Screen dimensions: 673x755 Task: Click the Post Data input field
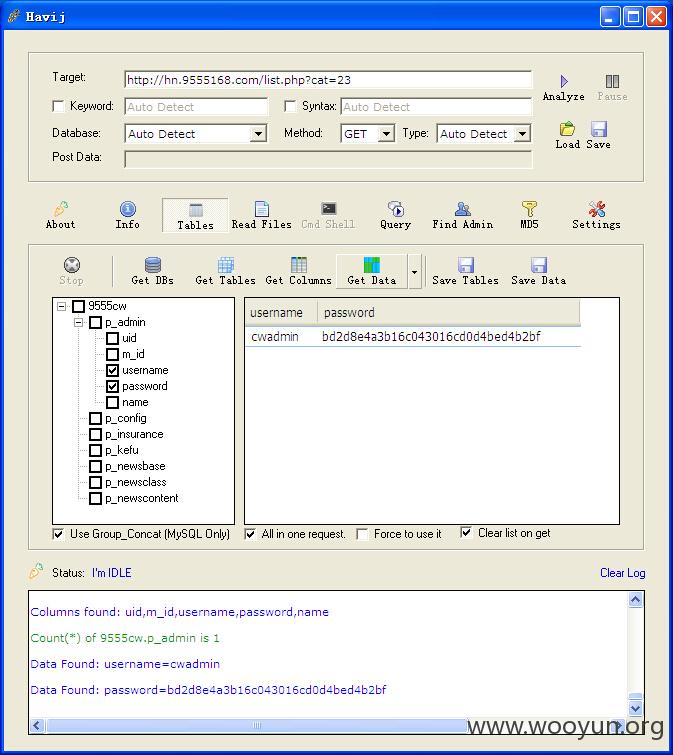[x=328, y=159]
